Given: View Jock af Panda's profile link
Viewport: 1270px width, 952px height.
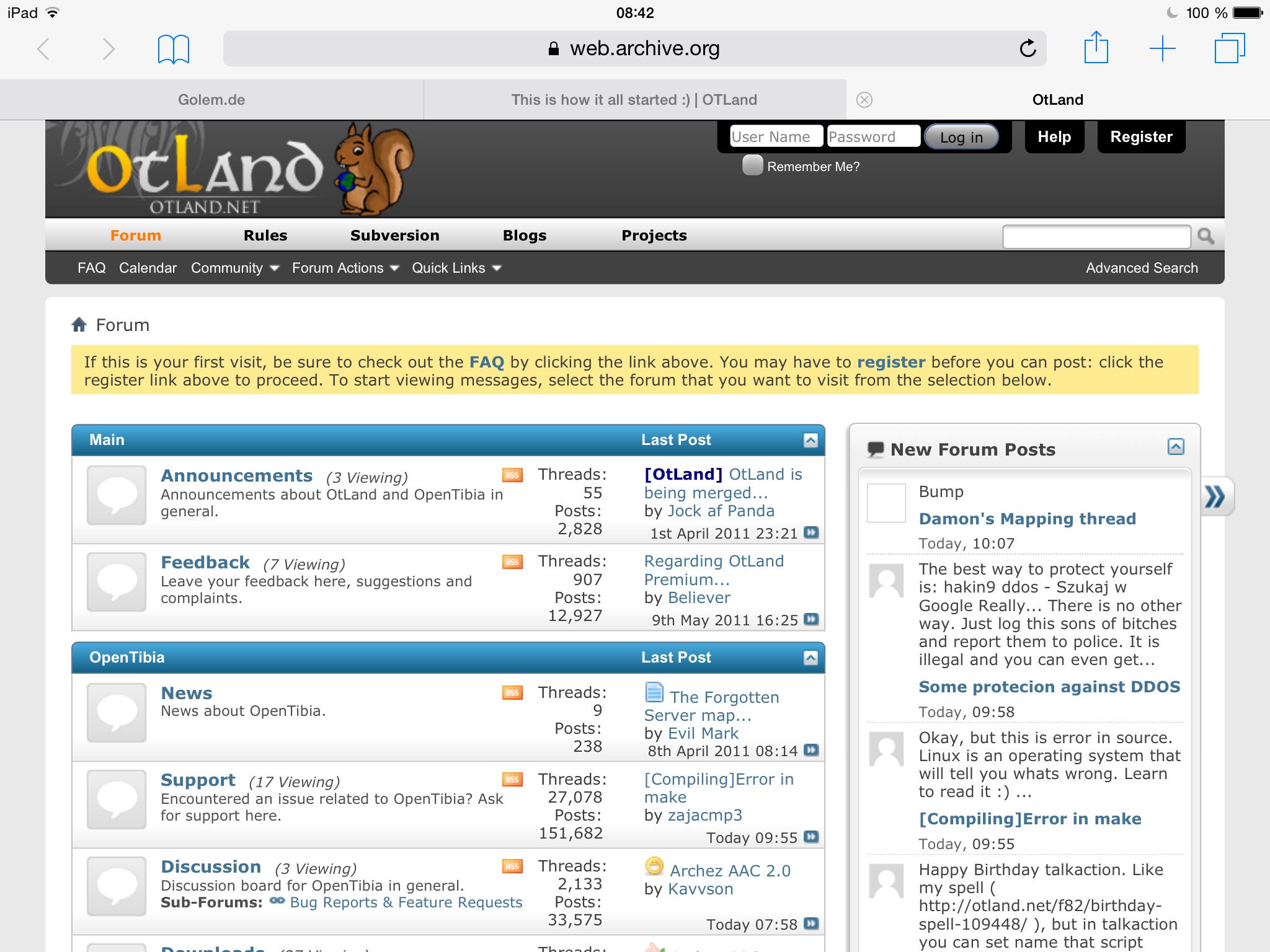Looking at the screenshot, I should click(x=721, y=511).
